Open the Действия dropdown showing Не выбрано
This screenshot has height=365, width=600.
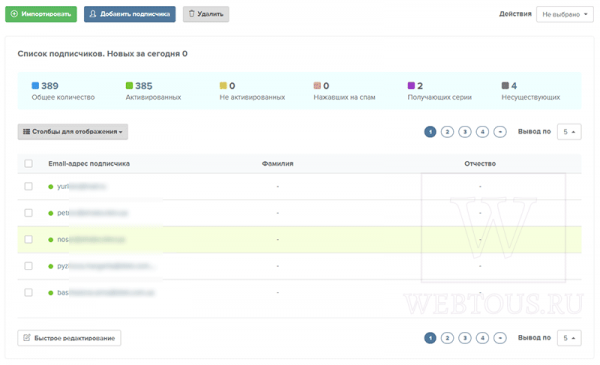(565, 15)
